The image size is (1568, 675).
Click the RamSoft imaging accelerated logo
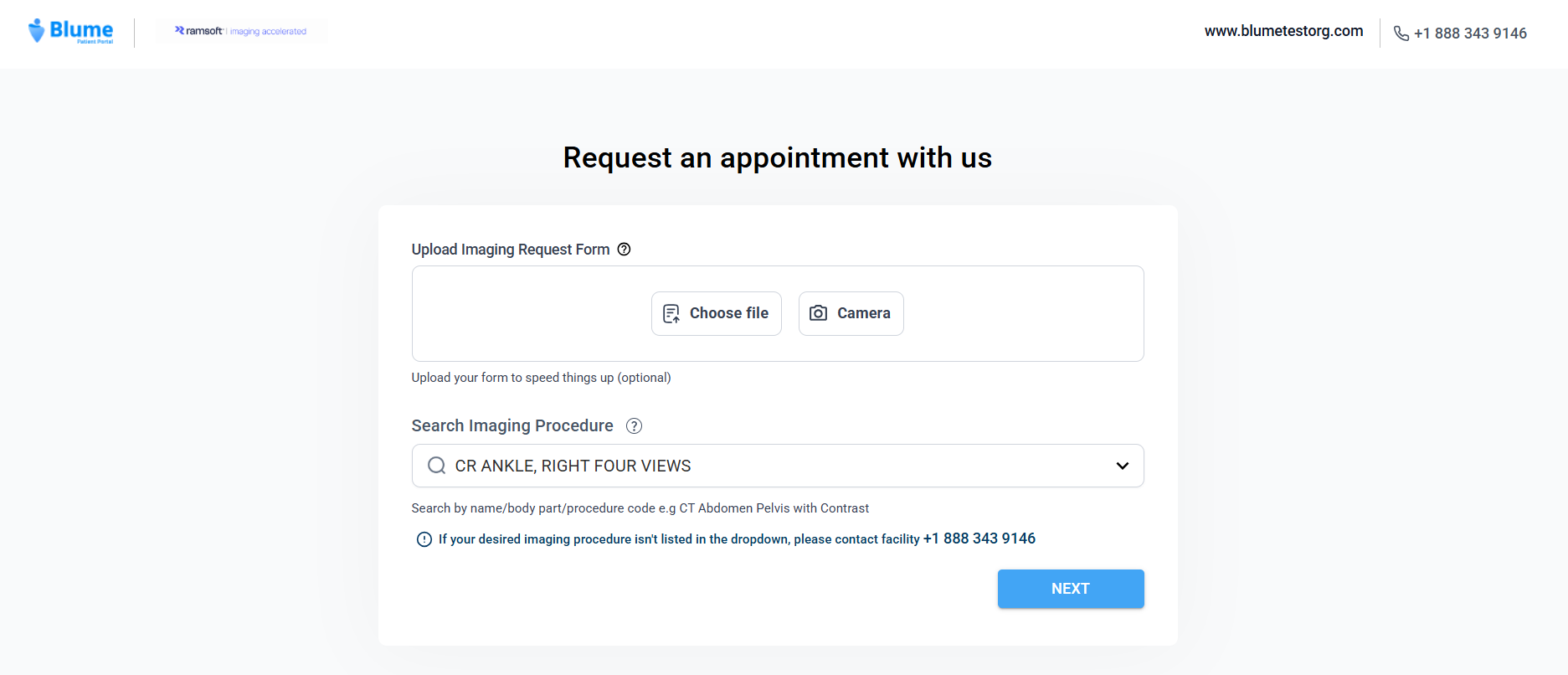pyautogui.click(x=241, y=31)
